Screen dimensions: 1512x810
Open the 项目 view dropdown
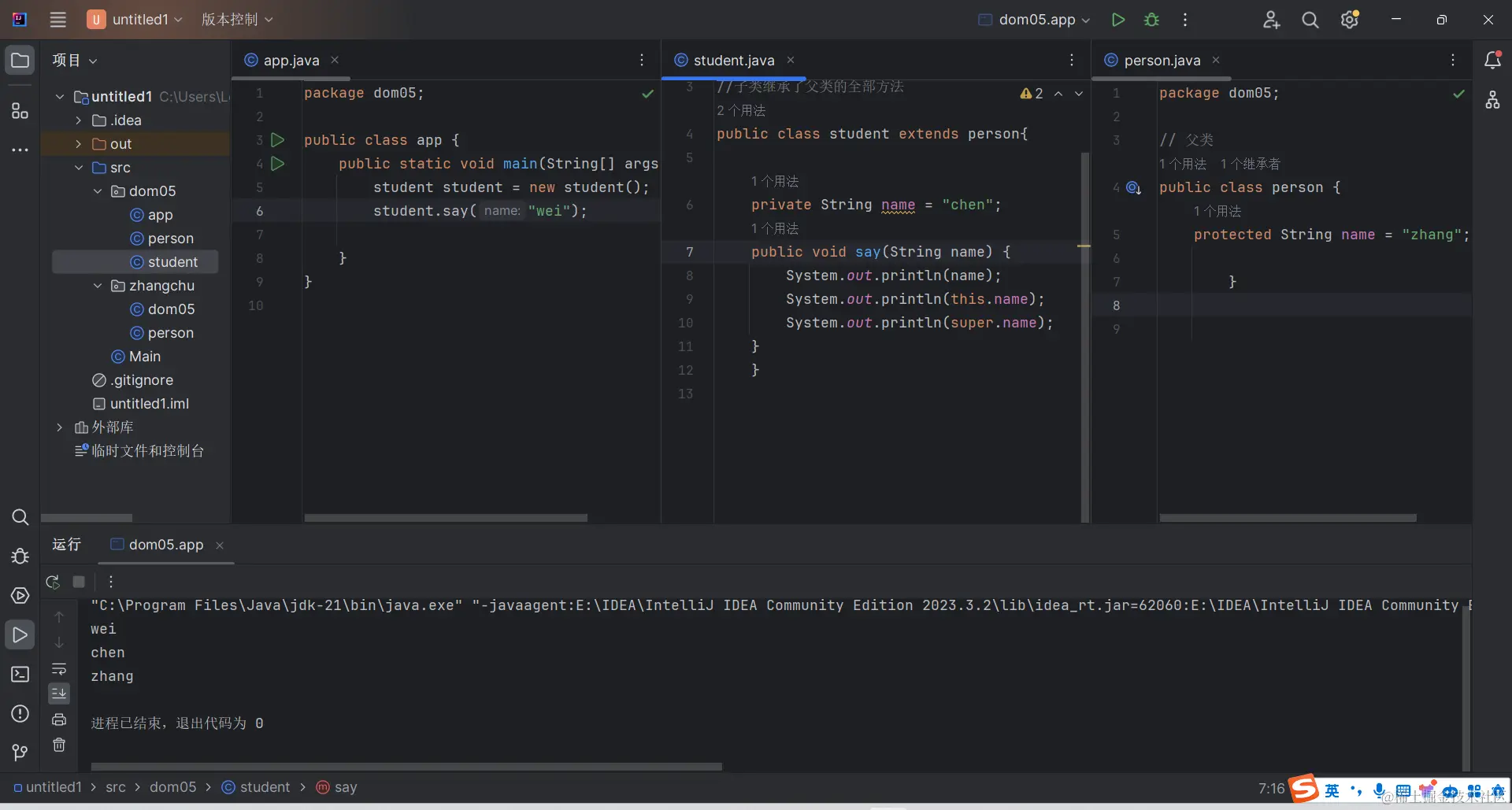[x=75, y=61]
